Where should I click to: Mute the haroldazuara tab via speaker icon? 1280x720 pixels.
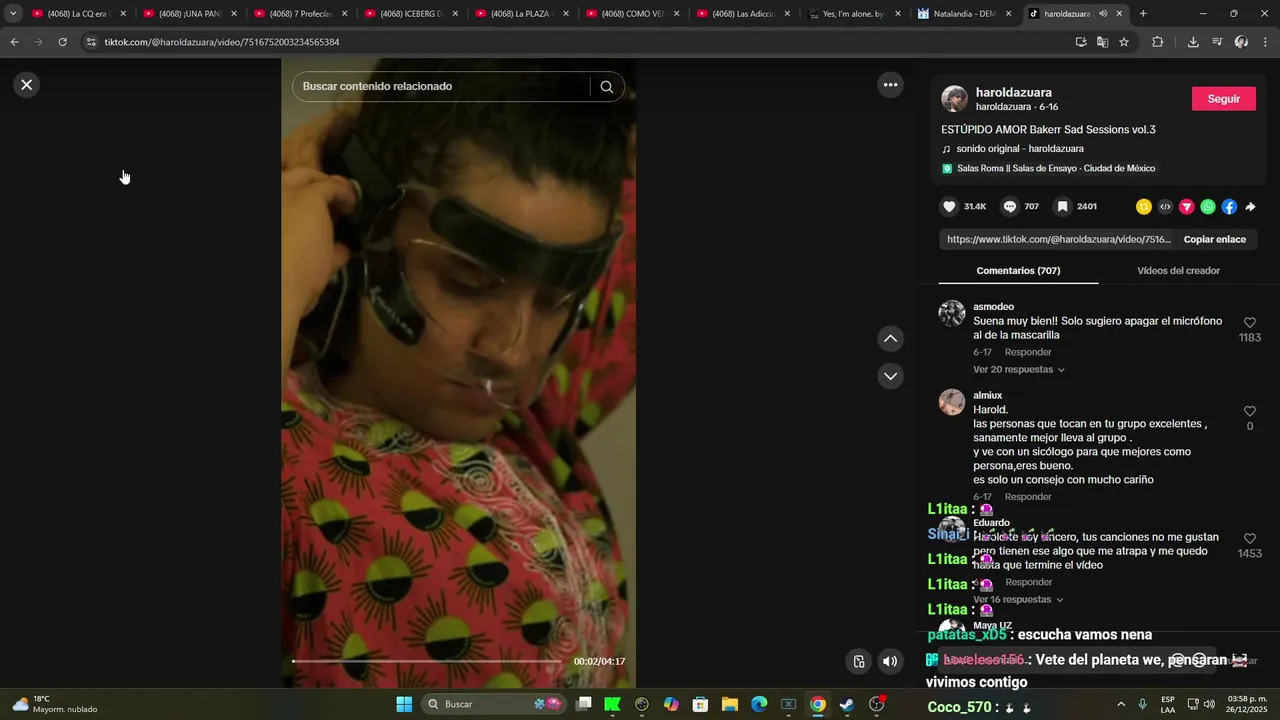[1103, 14]
